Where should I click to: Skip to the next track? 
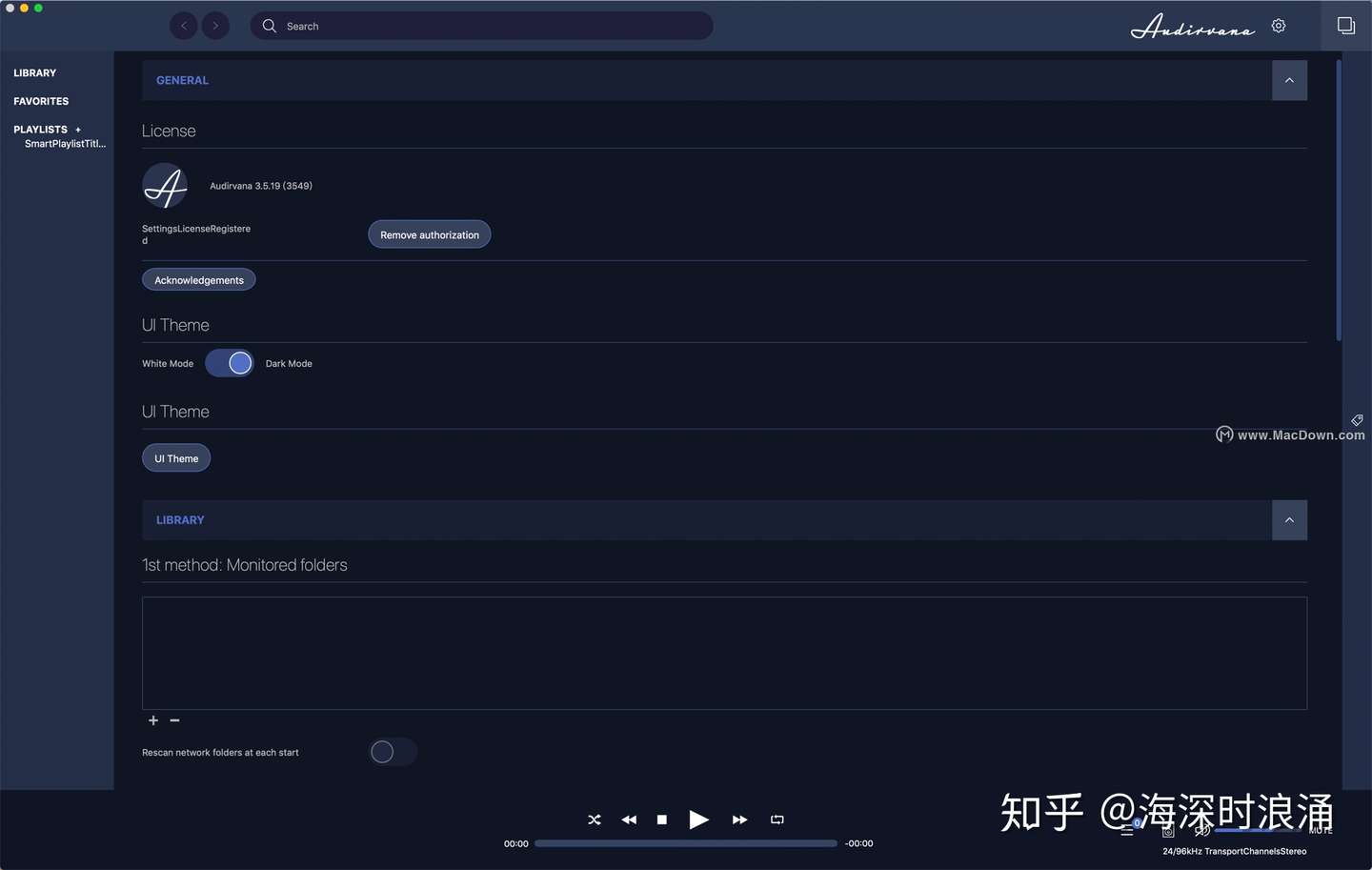(x=739, y=819)
